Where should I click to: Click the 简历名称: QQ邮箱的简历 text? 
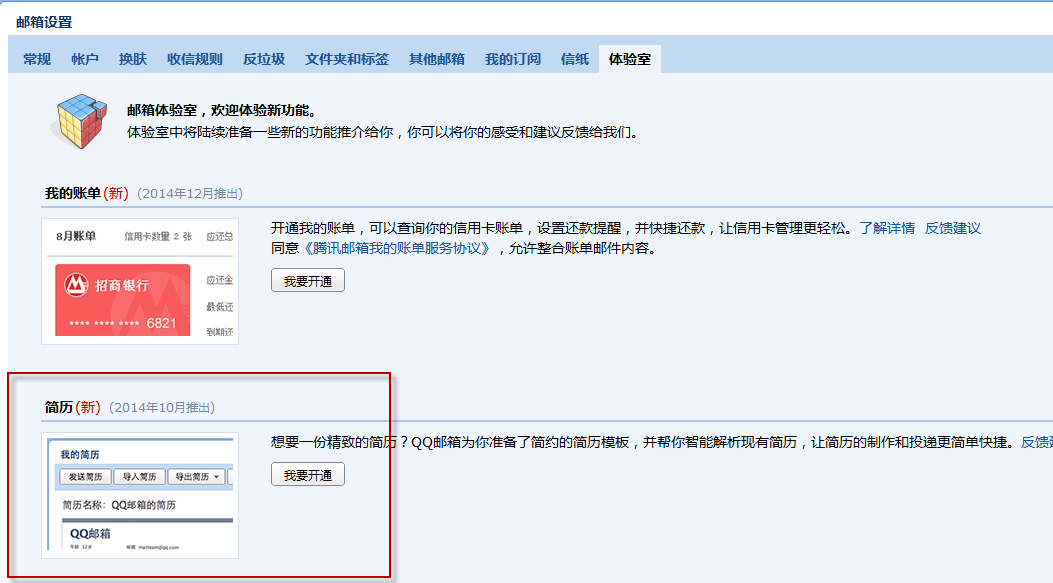(x=119, y=505)
